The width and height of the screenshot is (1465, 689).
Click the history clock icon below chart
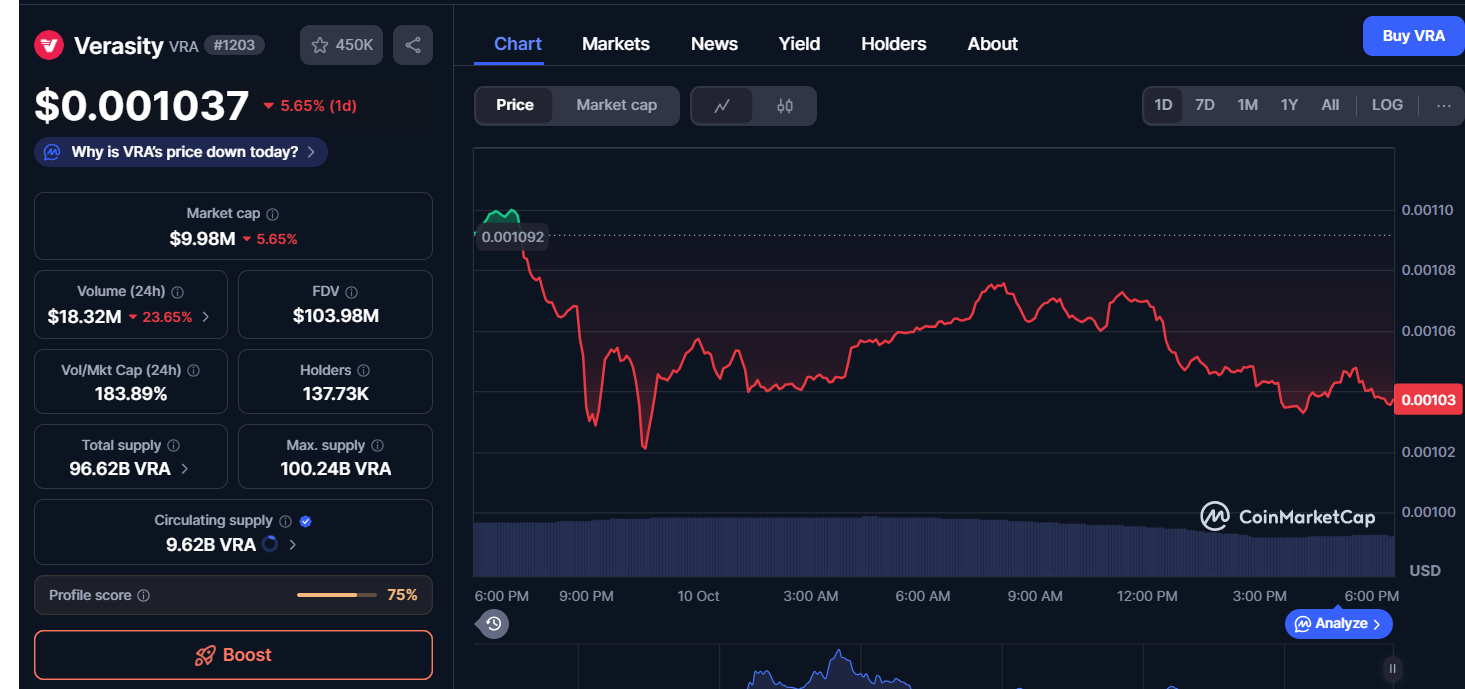click(x=493, y=624)
